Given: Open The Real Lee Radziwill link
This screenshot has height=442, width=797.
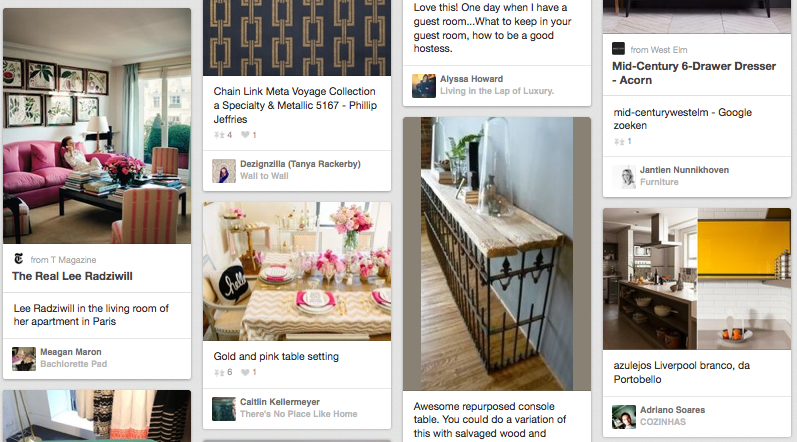Looking at the screenshot, I should click(72, 276).
